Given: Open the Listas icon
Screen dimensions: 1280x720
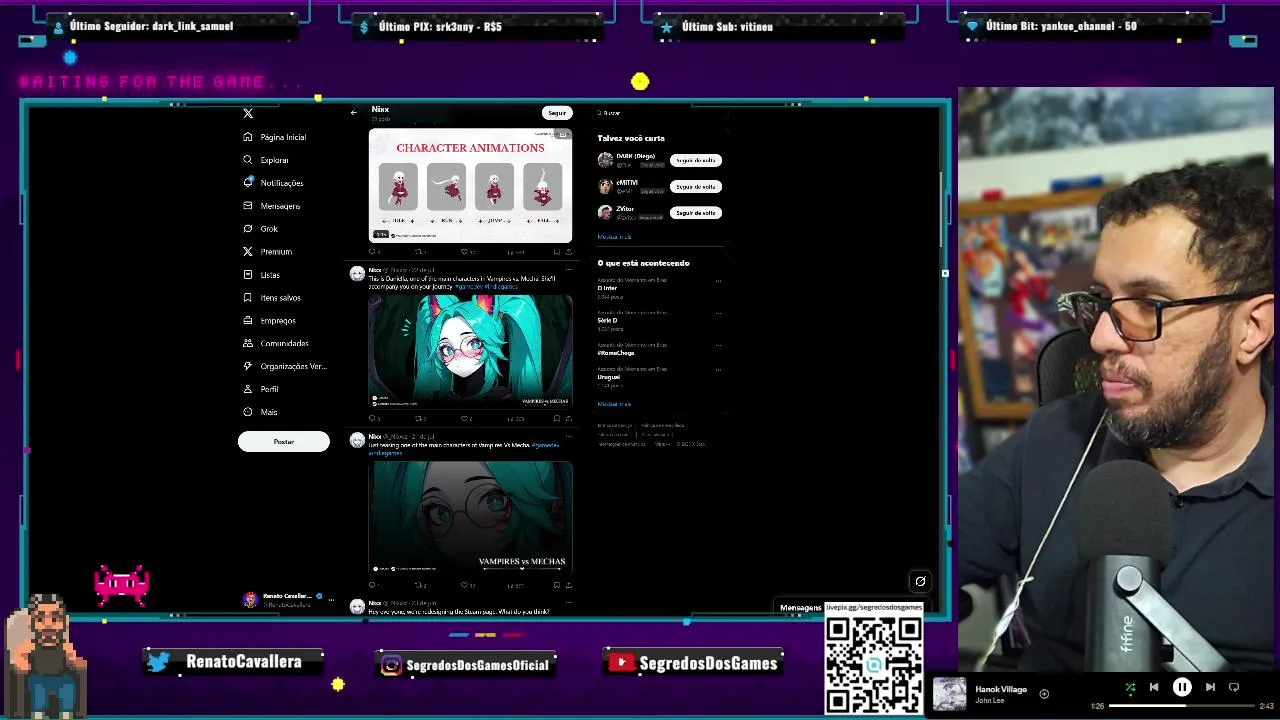Looking at the screenshot, I should pos(248,275).
